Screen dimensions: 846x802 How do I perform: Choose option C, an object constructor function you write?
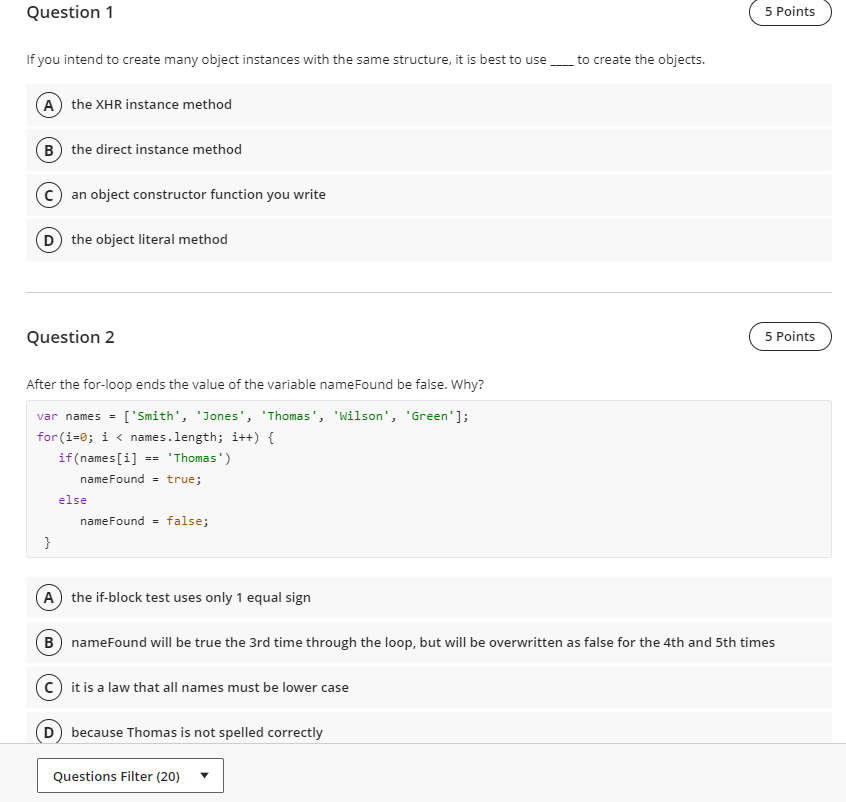(197, 194)
